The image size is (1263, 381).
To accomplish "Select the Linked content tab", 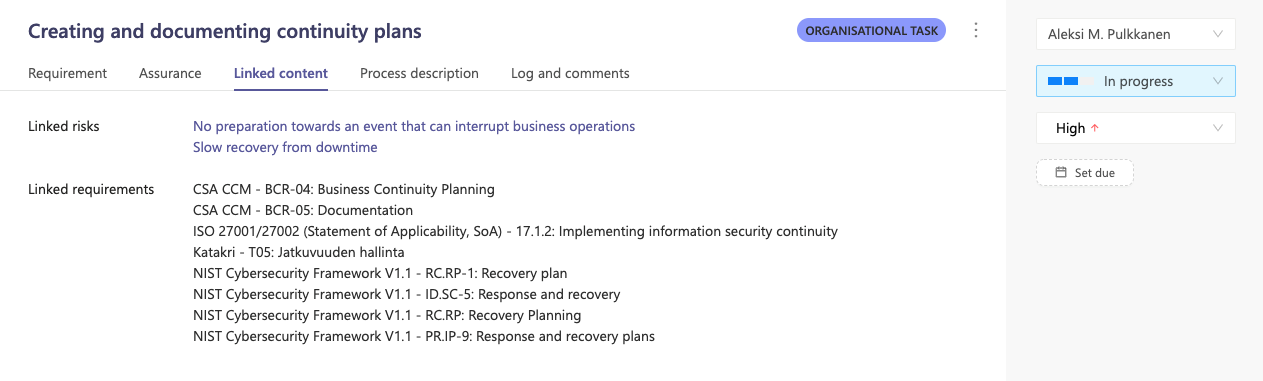I will 281,73.
